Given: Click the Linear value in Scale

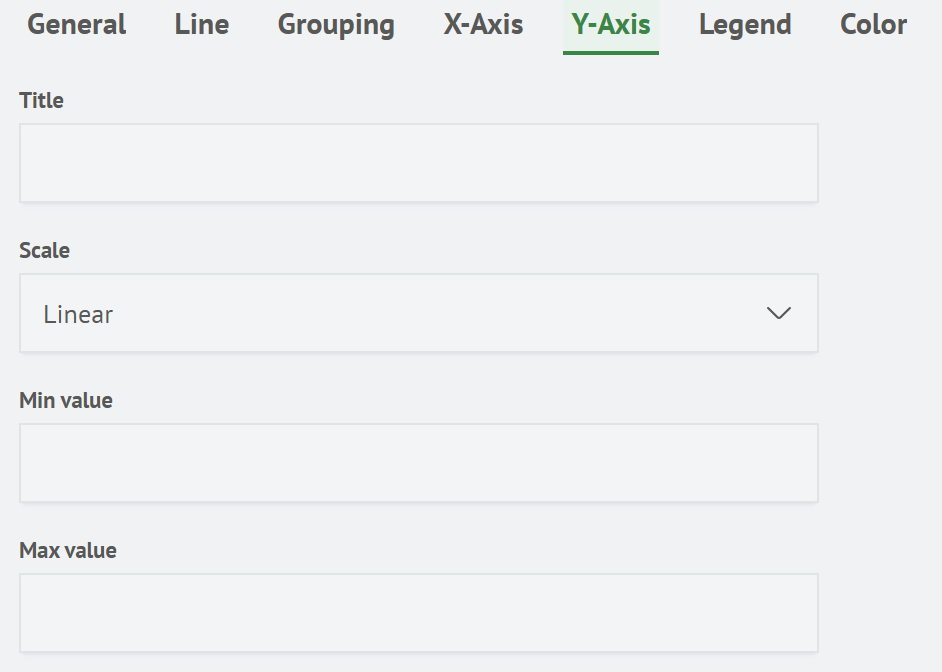Looking at the screenshot, I should 79,315.
